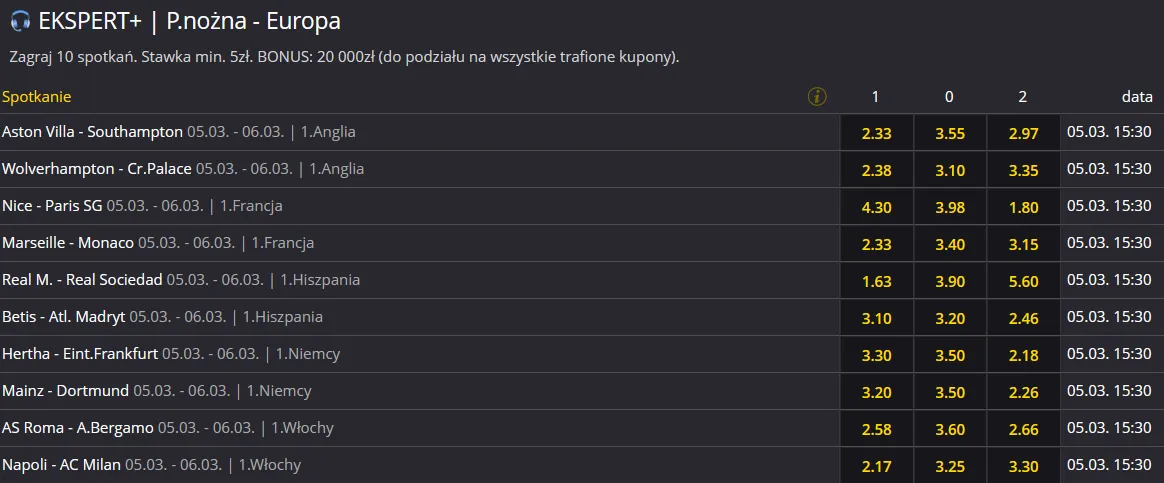Choose Dortmund away win odds 2.26
This screenshot has width=1164, height=483.
point(1024,392)
